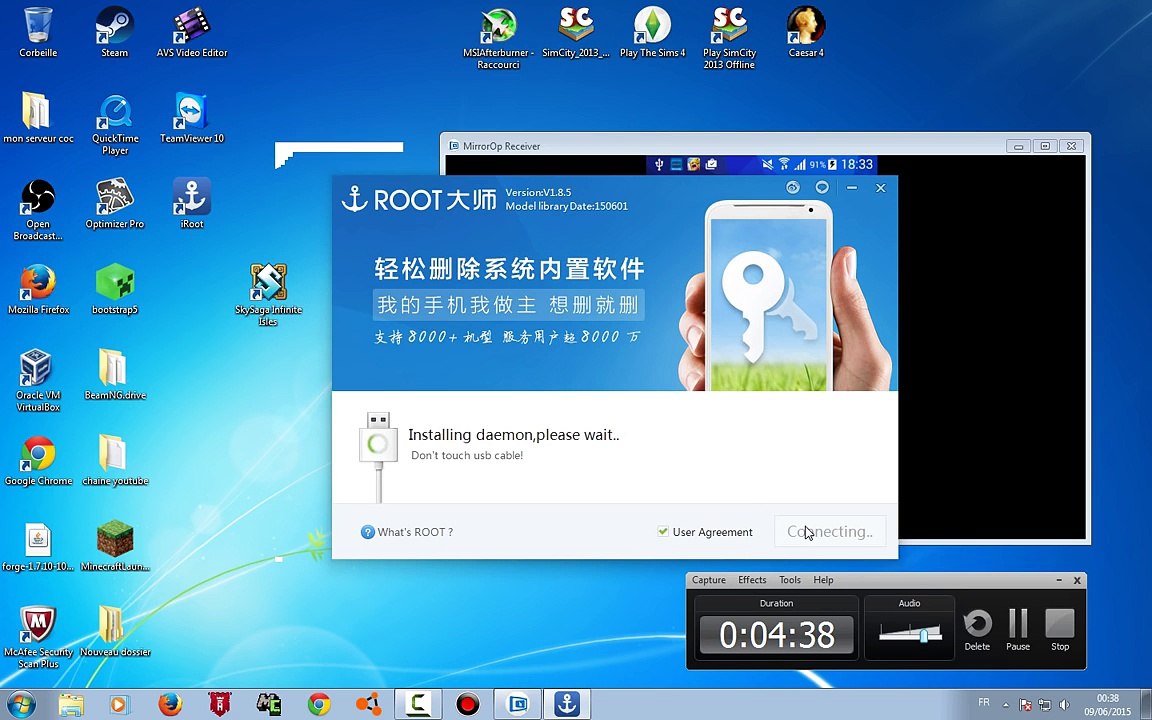This screenshot has height=720, width=1152.
Task: Open the Windows Start button
Action: coord(21,704)
